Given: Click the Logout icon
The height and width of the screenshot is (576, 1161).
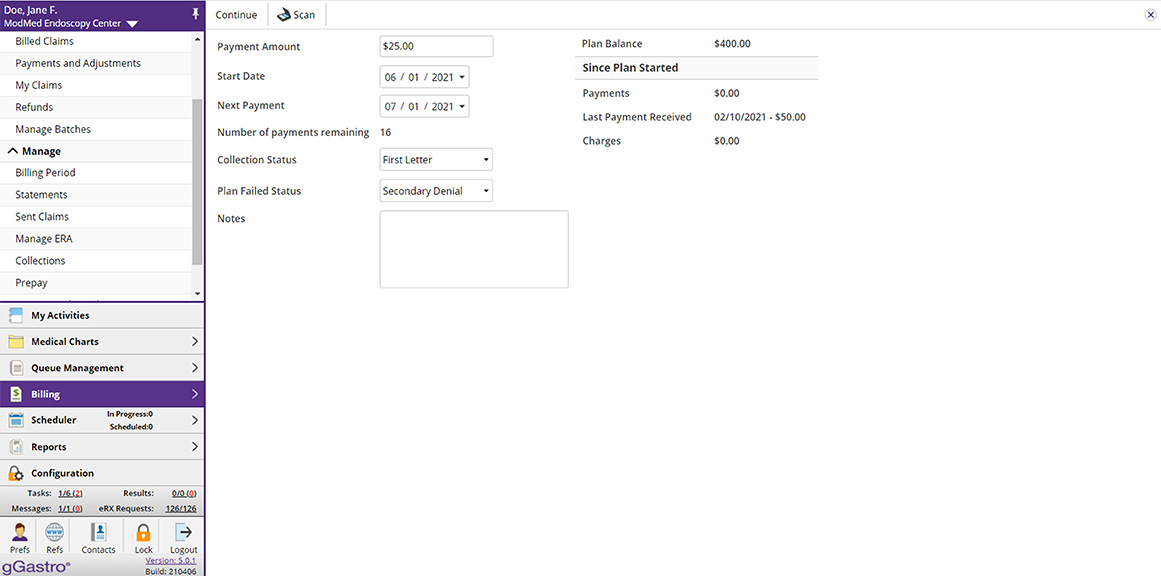Looking at the screenshot, I should [182, 537].
